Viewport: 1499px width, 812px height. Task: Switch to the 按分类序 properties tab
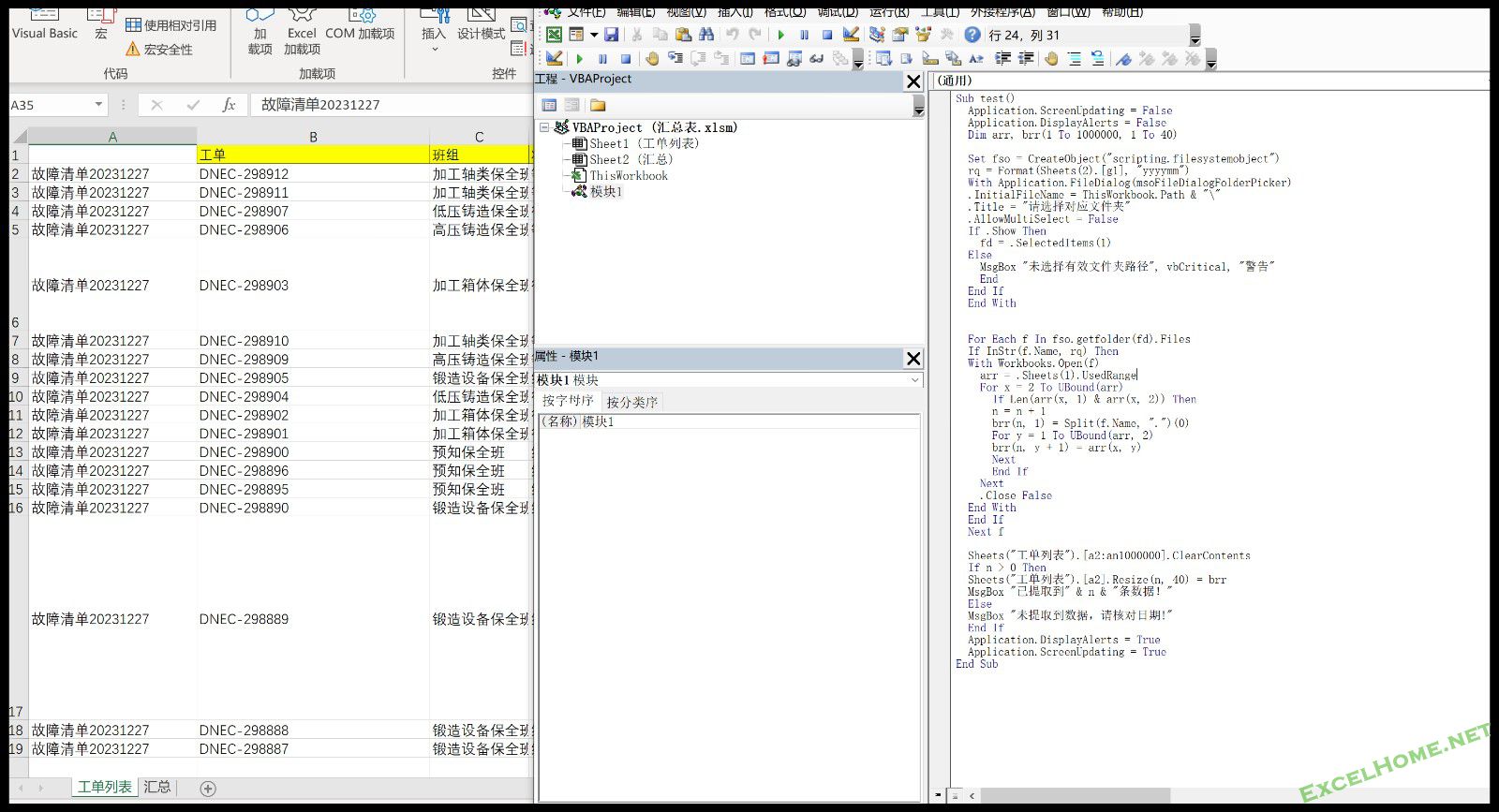pyautogui.click(x=632, y=402)
